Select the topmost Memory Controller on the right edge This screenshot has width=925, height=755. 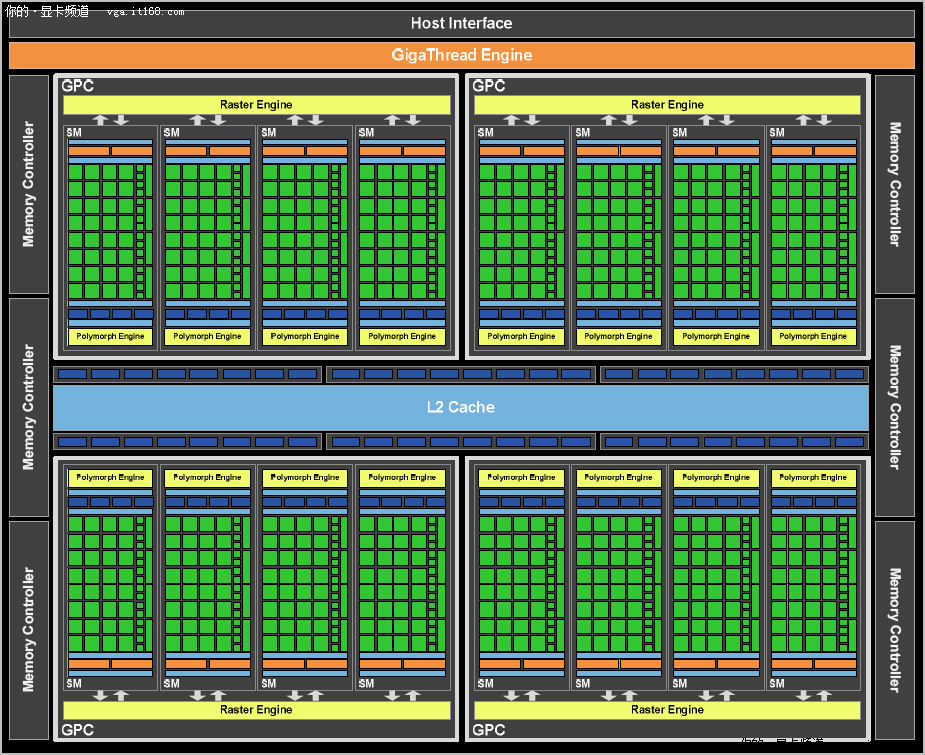coord(895,184)
